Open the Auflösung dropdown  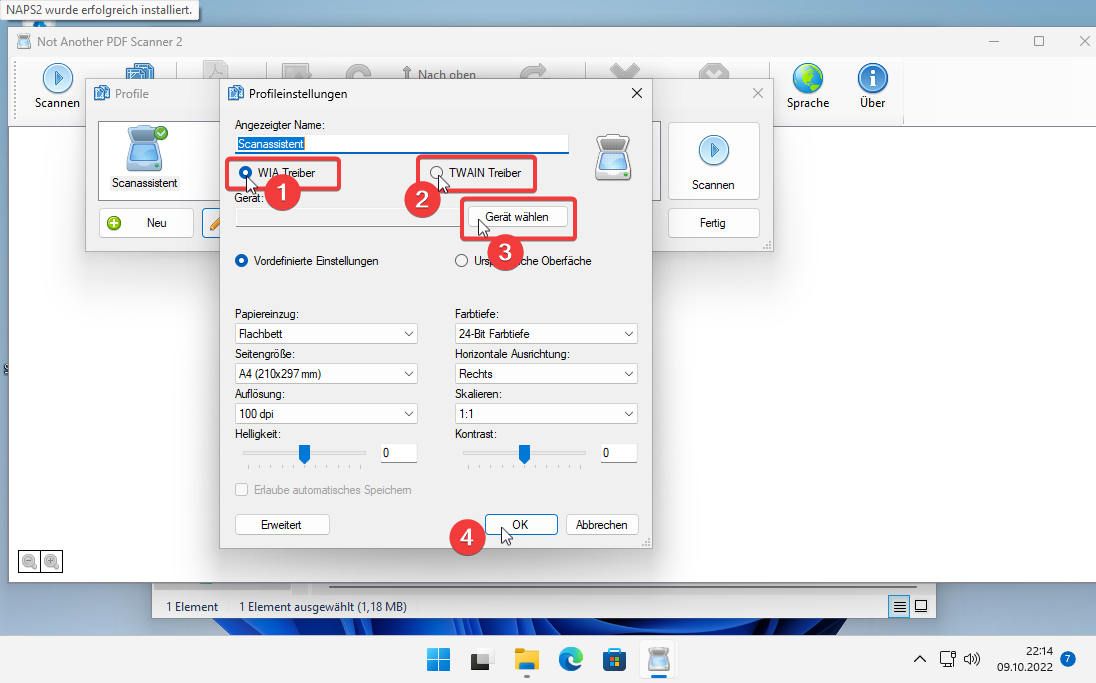coord(326,413)
